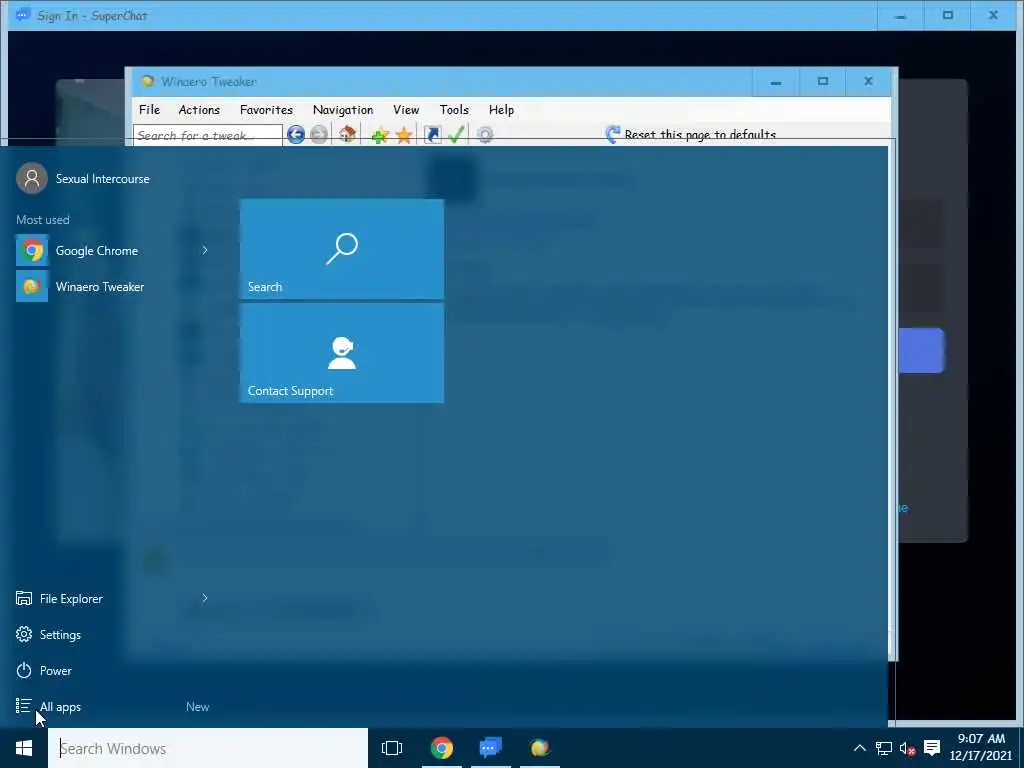Maximize the Winaero Tweaker window

(x=823, y=82)
